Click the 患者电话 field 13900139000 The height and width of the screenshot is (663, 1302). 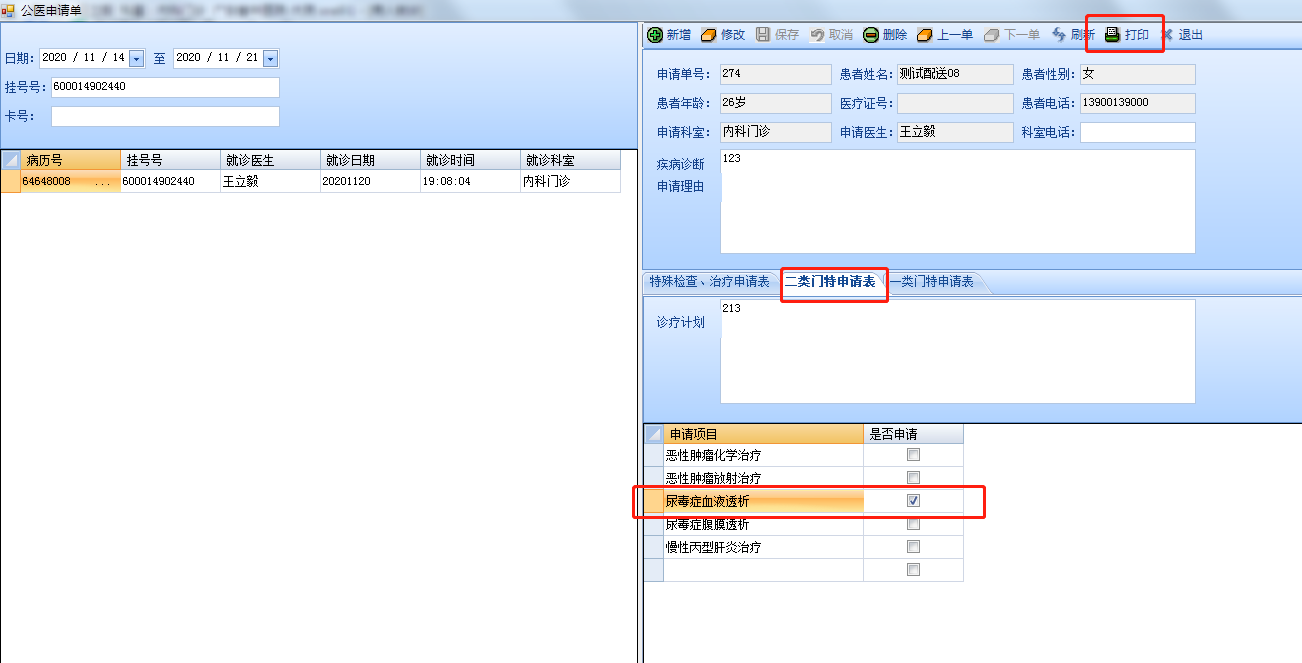[x=1138, y=103]
